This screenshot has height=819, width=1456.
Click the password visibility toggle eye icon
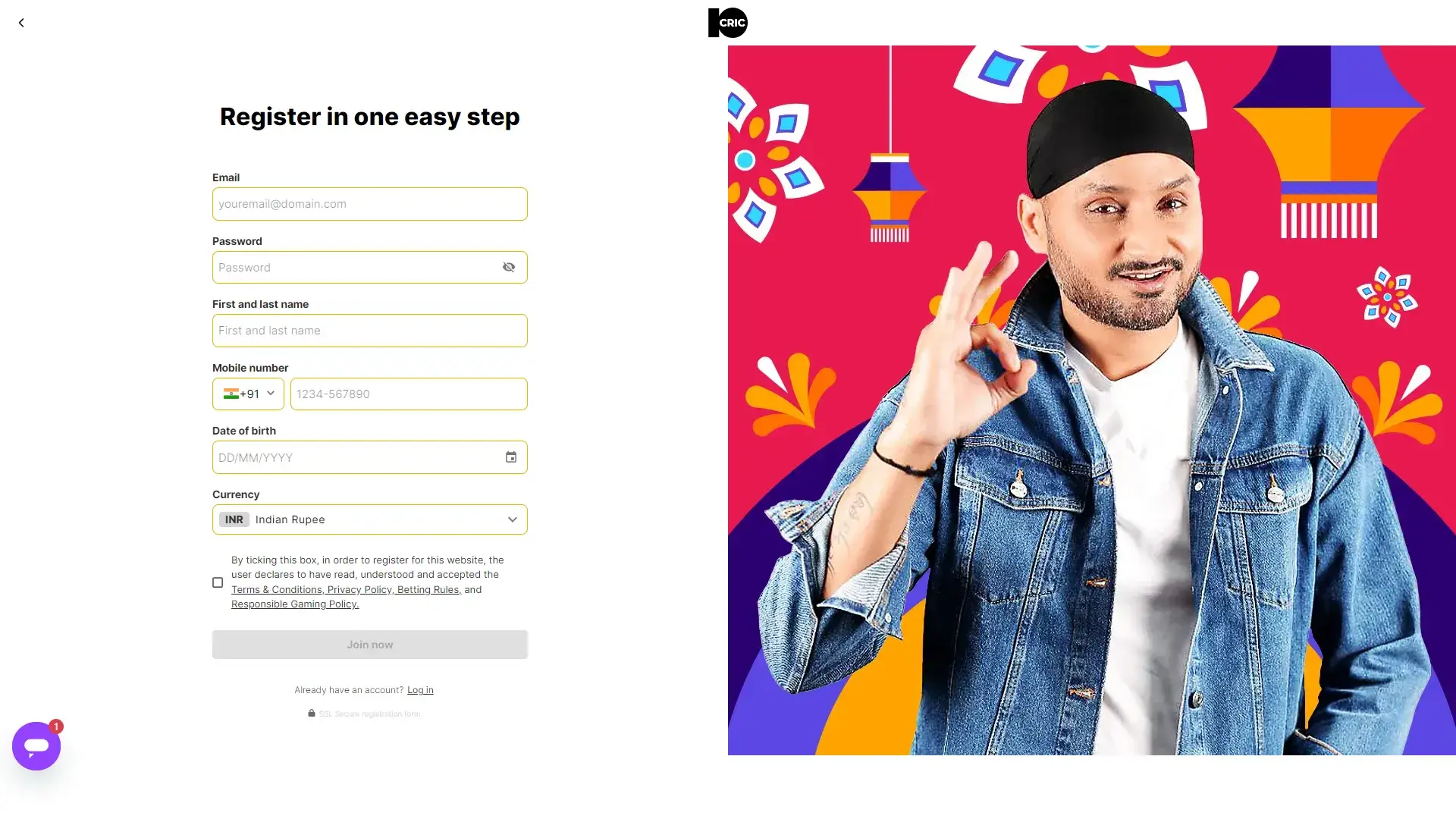508,267
